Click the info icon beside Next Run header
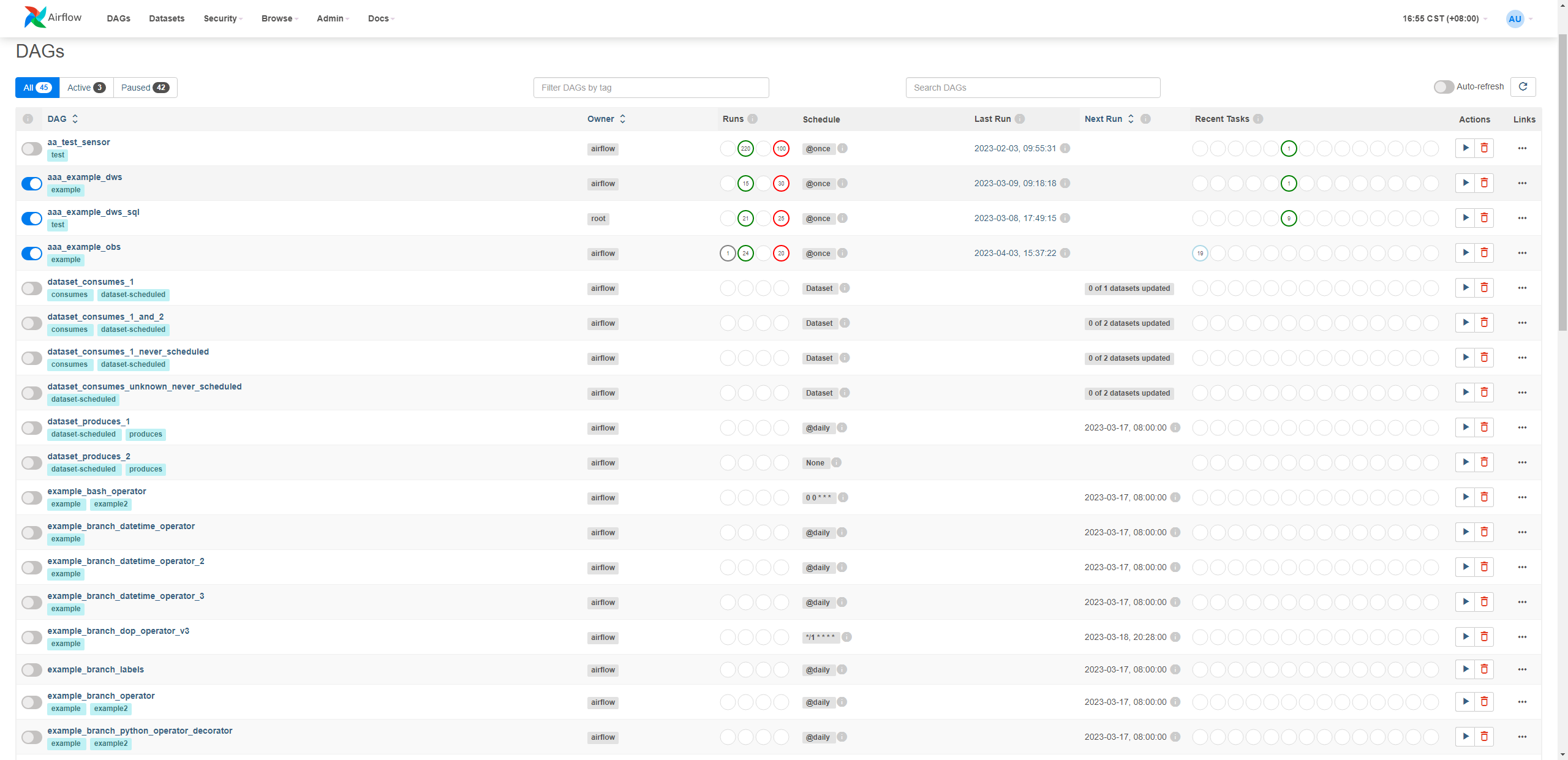 pos(1145,119)
